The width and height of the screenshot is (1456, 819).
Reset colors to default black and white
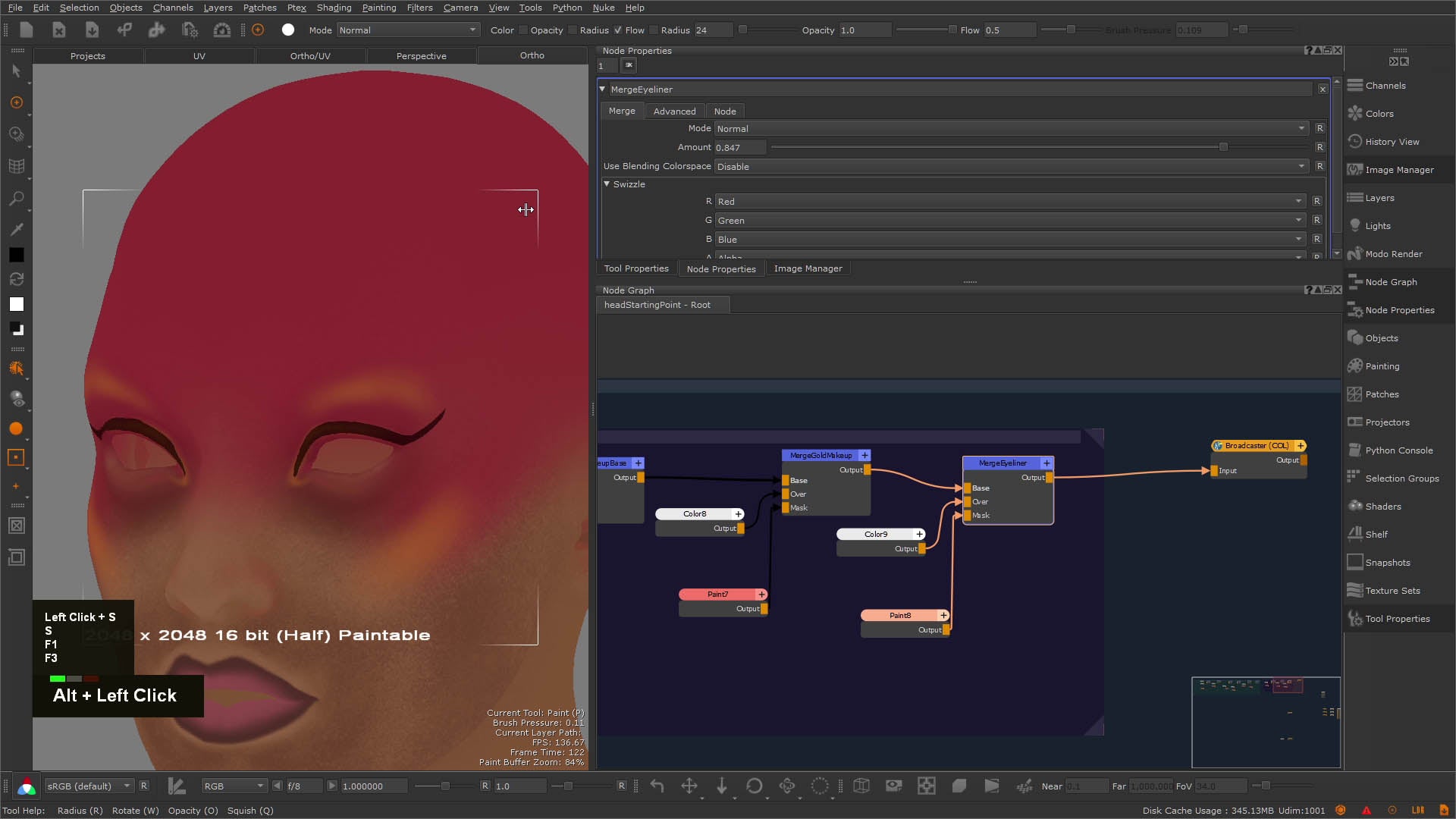pos(16,329)
